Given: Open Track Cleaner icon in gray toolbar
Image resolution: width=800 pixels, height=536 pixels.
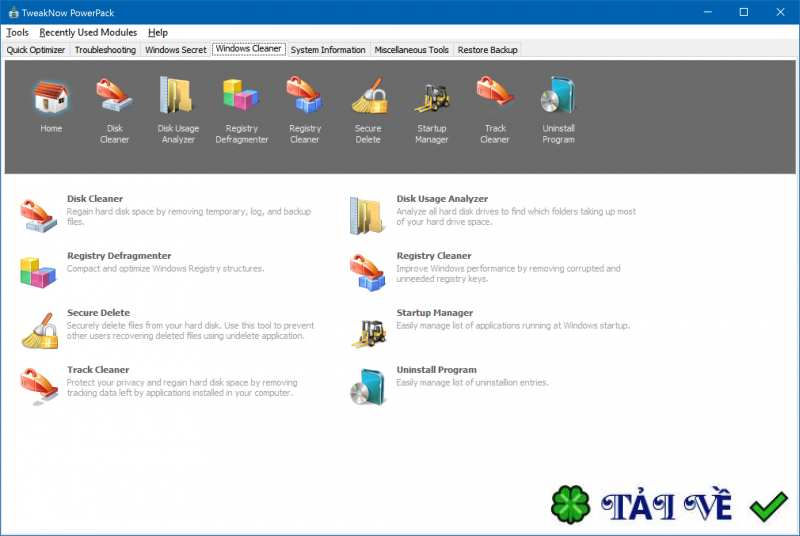Looking at the screenshot, I should coord(495,92).
